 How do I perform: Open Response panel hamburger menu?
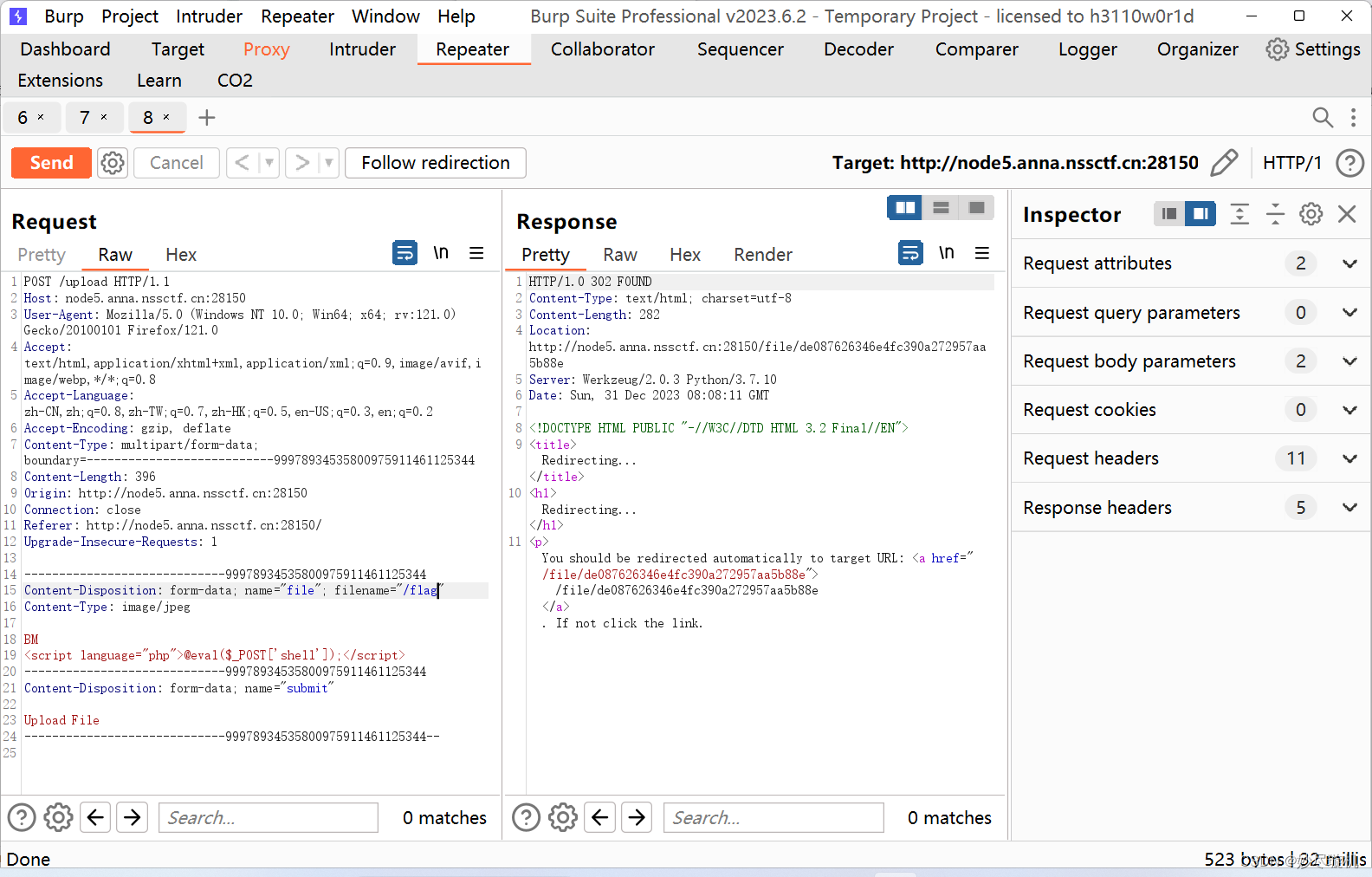982,253
